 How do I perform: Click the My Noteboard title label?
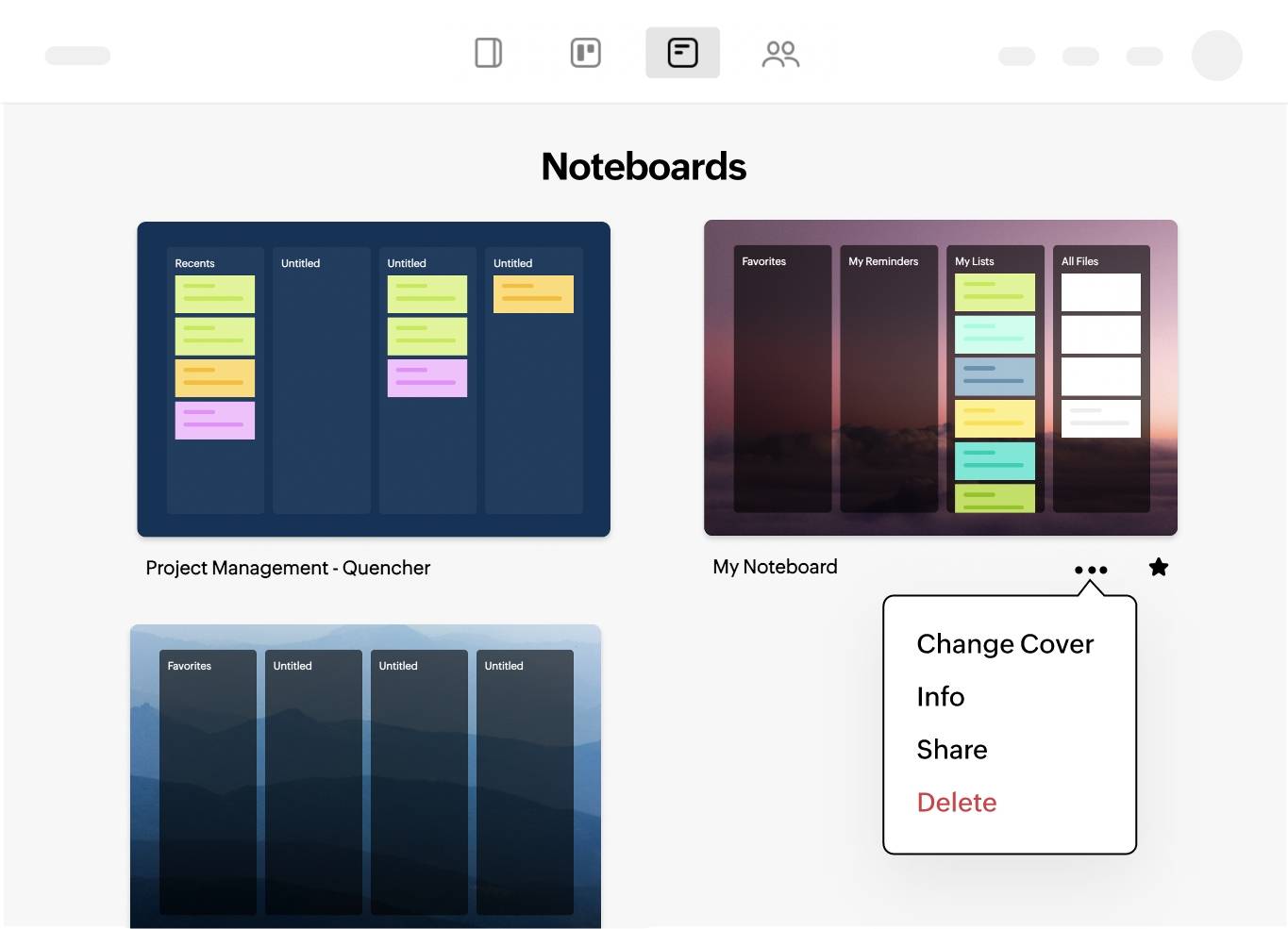pyautogui.click(x=775, y=567)
